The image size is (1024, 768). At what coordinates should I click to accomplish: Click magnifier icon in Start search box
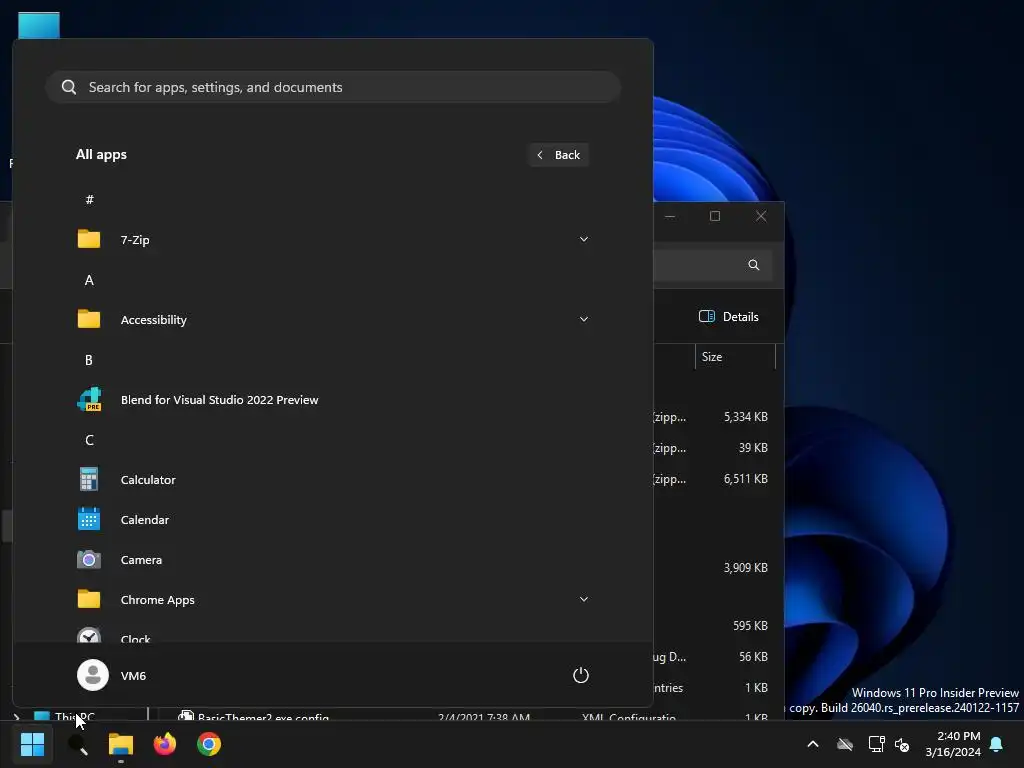(x=69, y=87)
